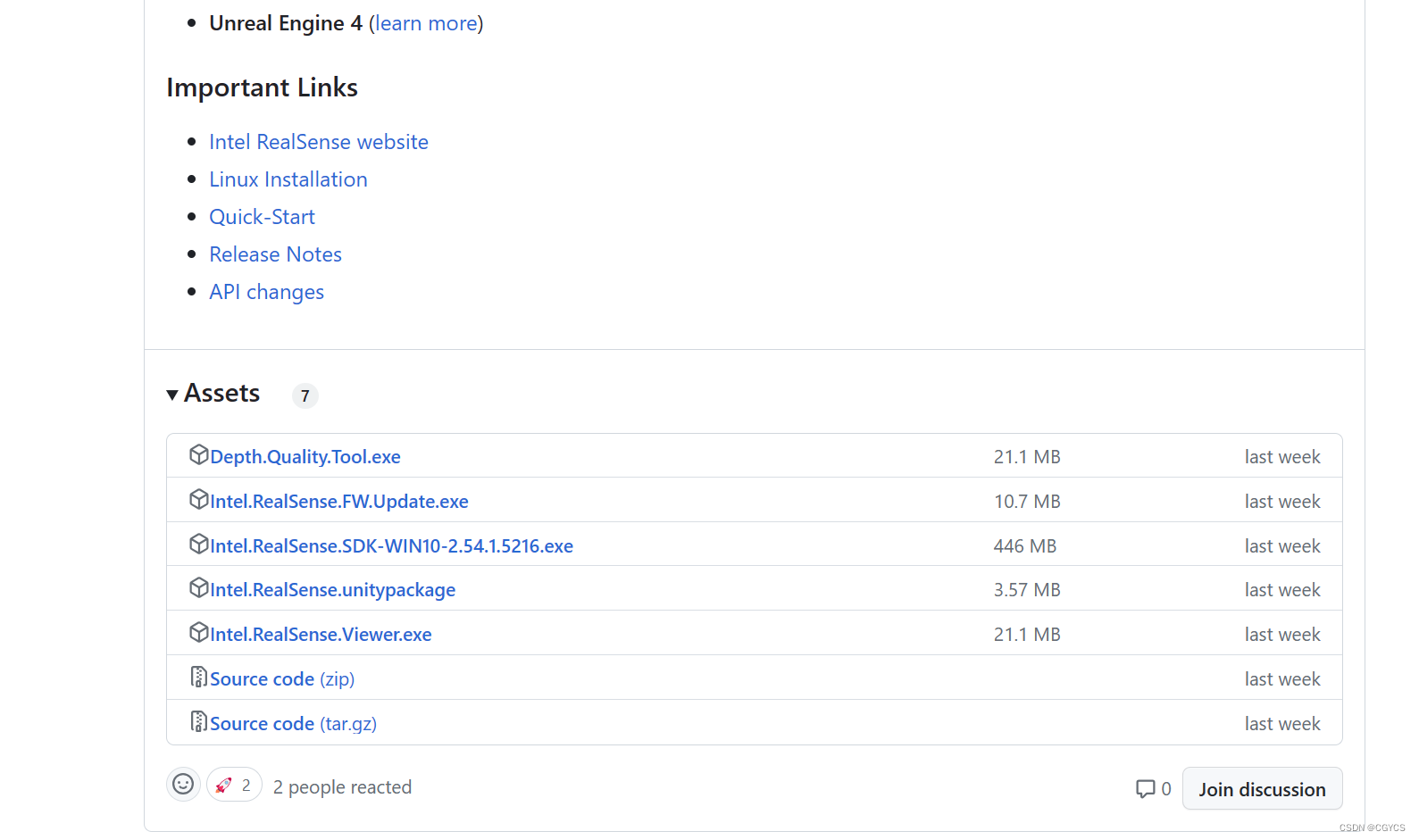The image size is (1419, 840).
Task: Open the API changes link
Action: tap(267, 292)
